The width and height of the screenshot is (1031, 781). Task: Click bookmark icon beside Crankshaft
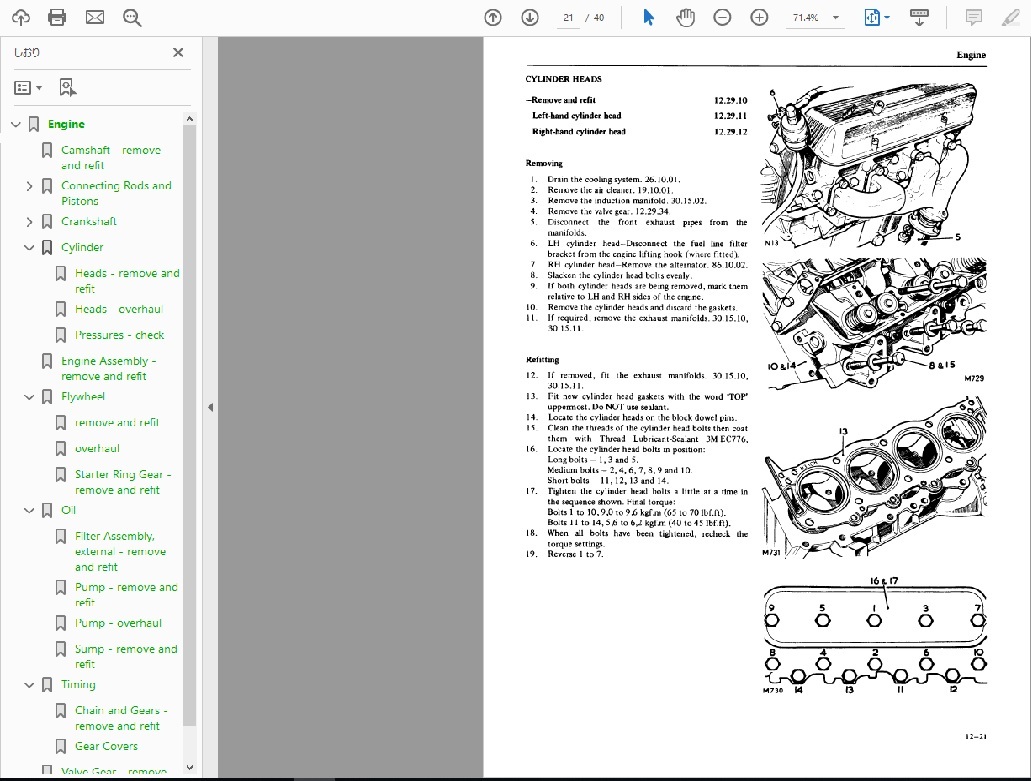tap(47, 222)
